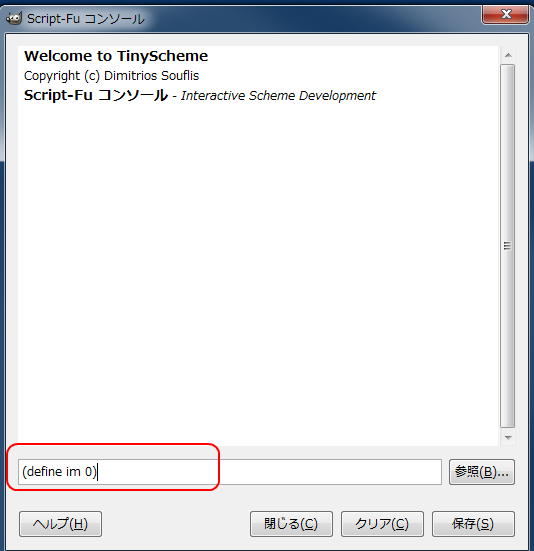Image resolution: width=534 pixels, height=551 pixels.
Task: Close the Script-Fu console window with X
Action: pyautogui.click(x=506, y=14)
